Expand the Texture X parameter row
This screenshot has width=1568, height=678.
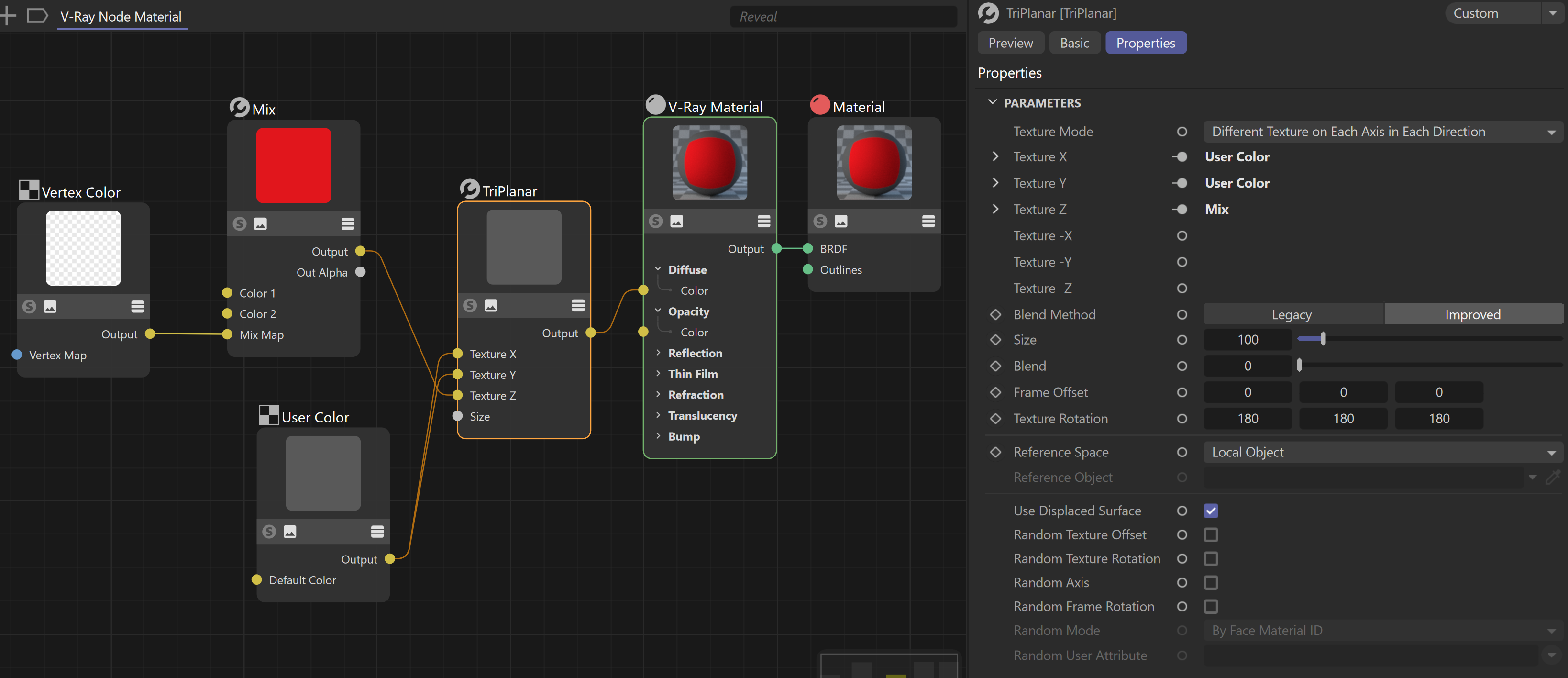pyautogui.click(x=995, y=156)
